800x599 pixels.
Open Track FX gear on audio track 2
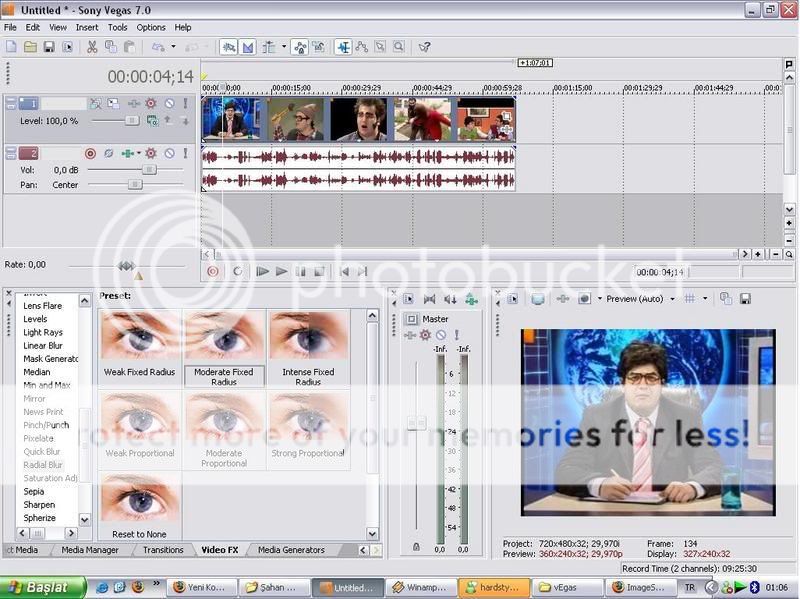tap(151, 153)
